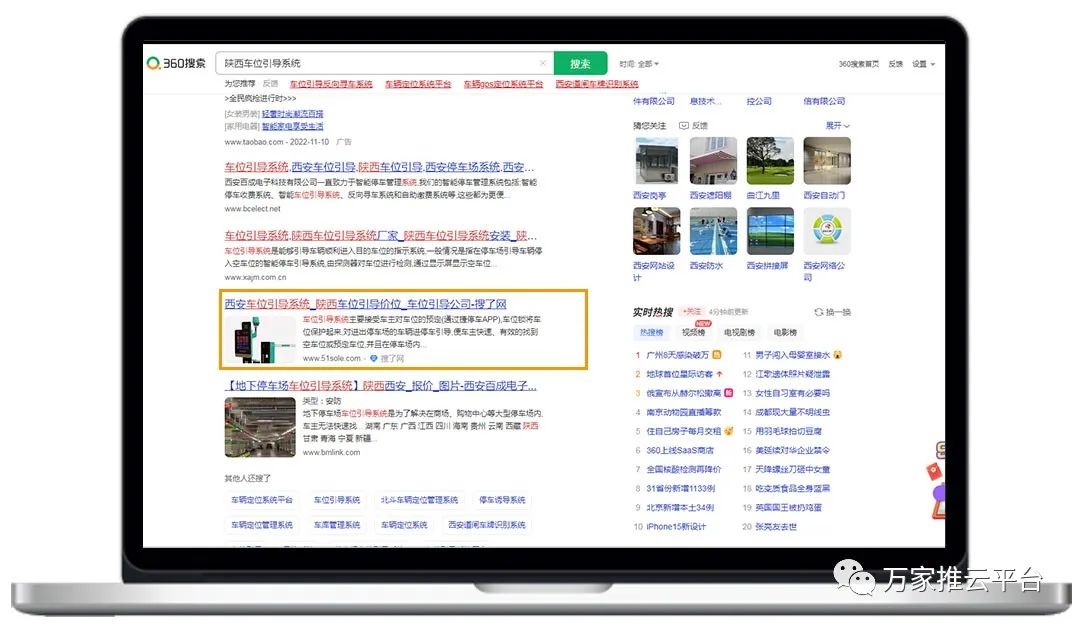Open the underground parking garage thumbnail
1080x628 pixels.
[x=259, y=427]
